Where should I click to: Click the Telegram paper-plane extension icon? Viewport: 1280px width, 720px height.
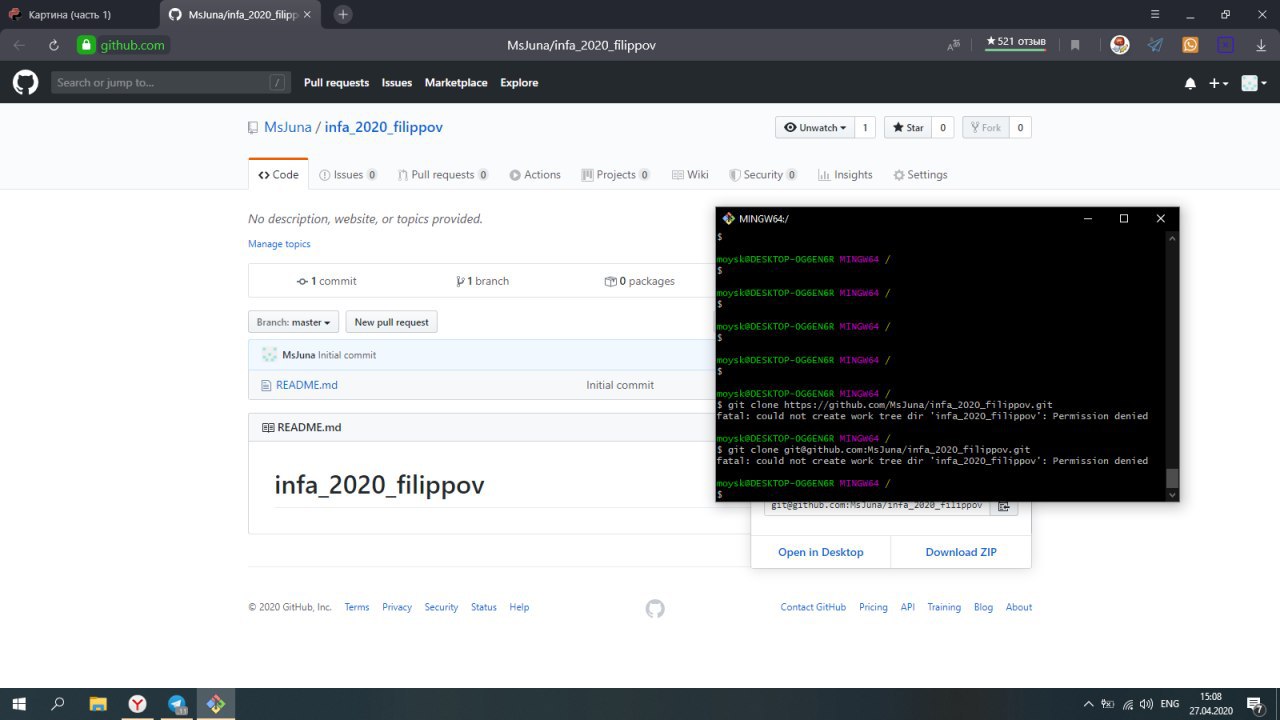click(x=1155, y=45)
